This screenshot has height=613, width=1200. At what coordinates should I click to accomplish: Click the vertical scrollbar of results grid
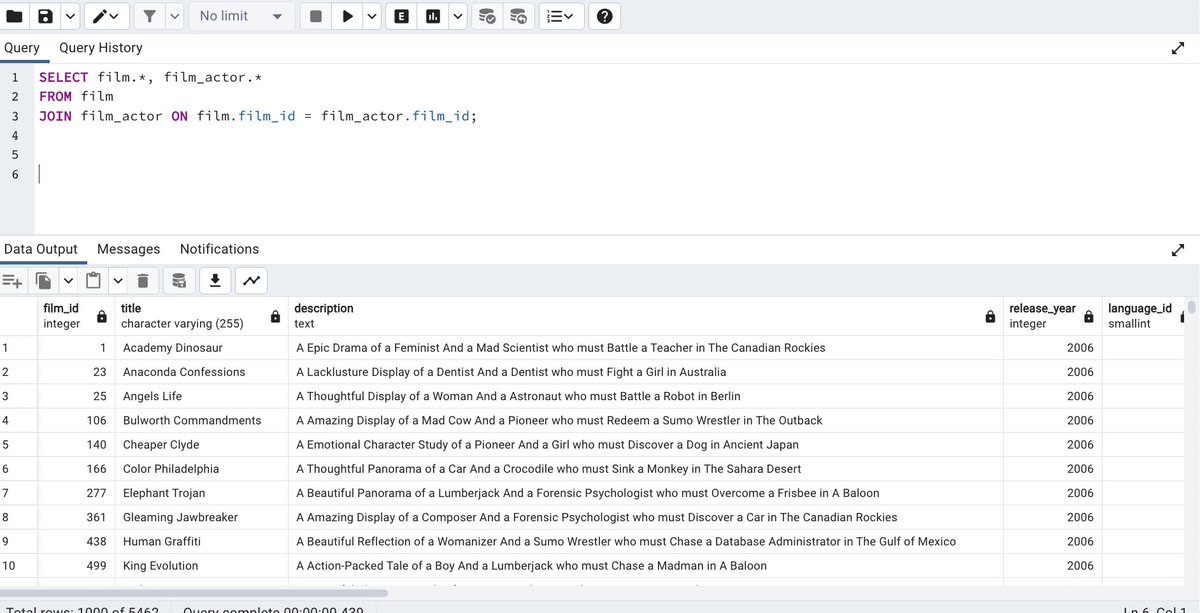point(1192,308)
